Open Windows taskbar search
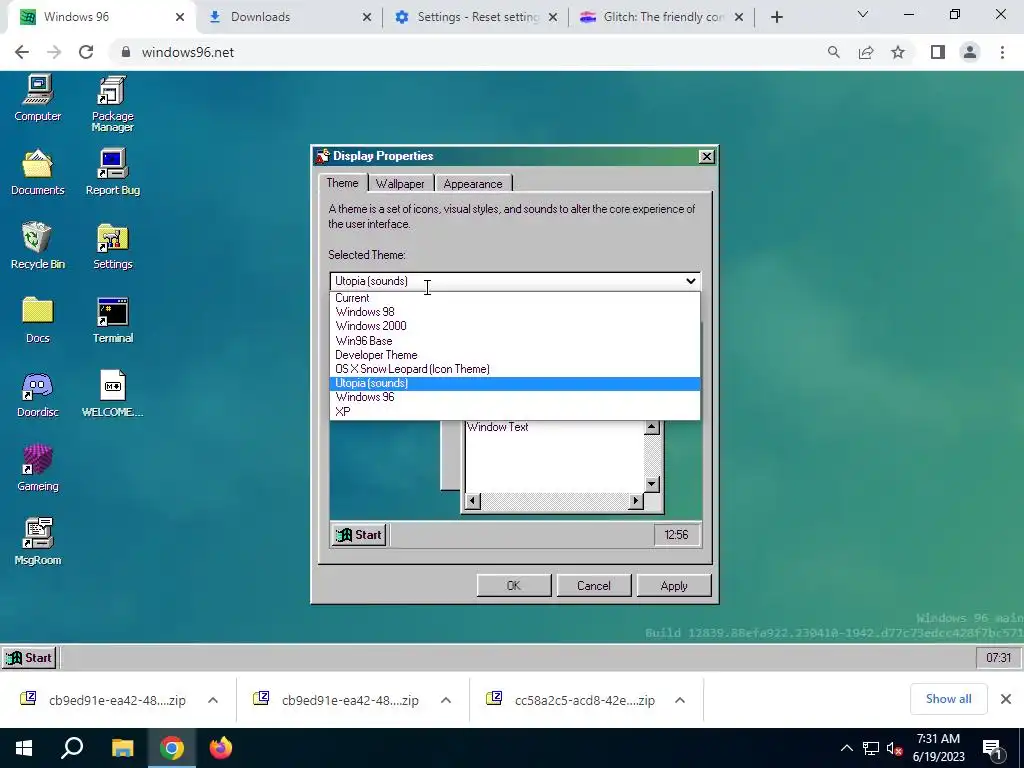Viewport: 1024px width, 768px height. click(x=72, y=748)
